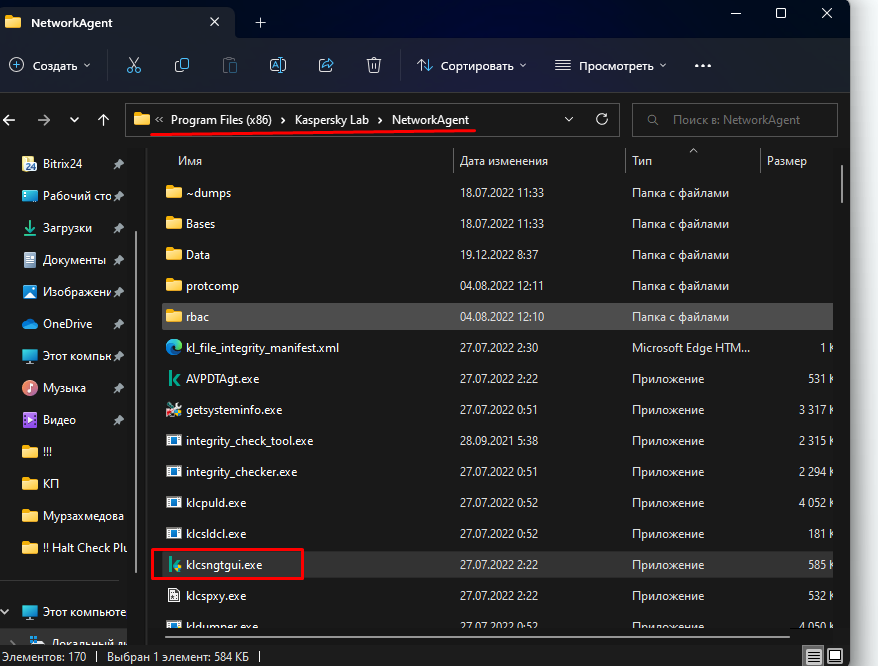878x666 pixels.
Task: Select klcspxy.exe file
Action: (497, 596)
